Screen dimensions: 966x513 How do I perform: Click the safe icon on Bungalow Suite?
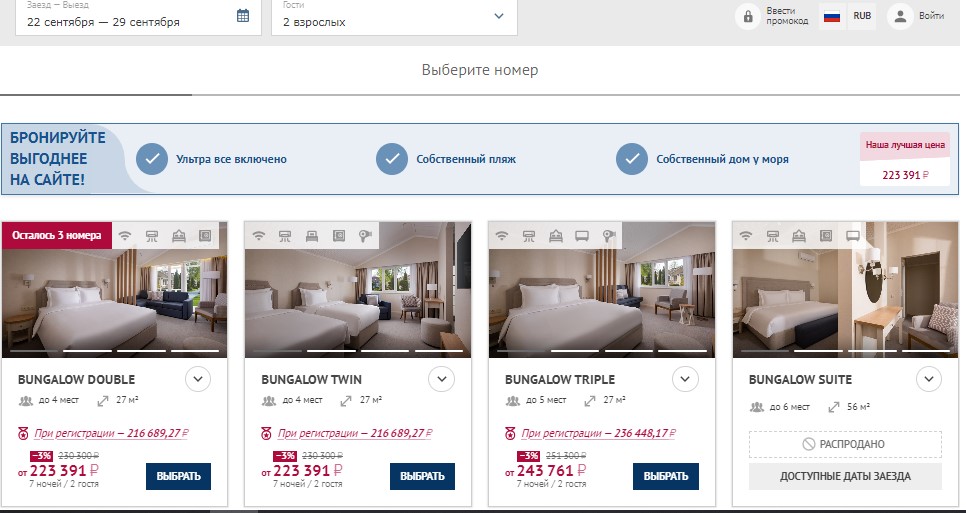tap(826, 236)
